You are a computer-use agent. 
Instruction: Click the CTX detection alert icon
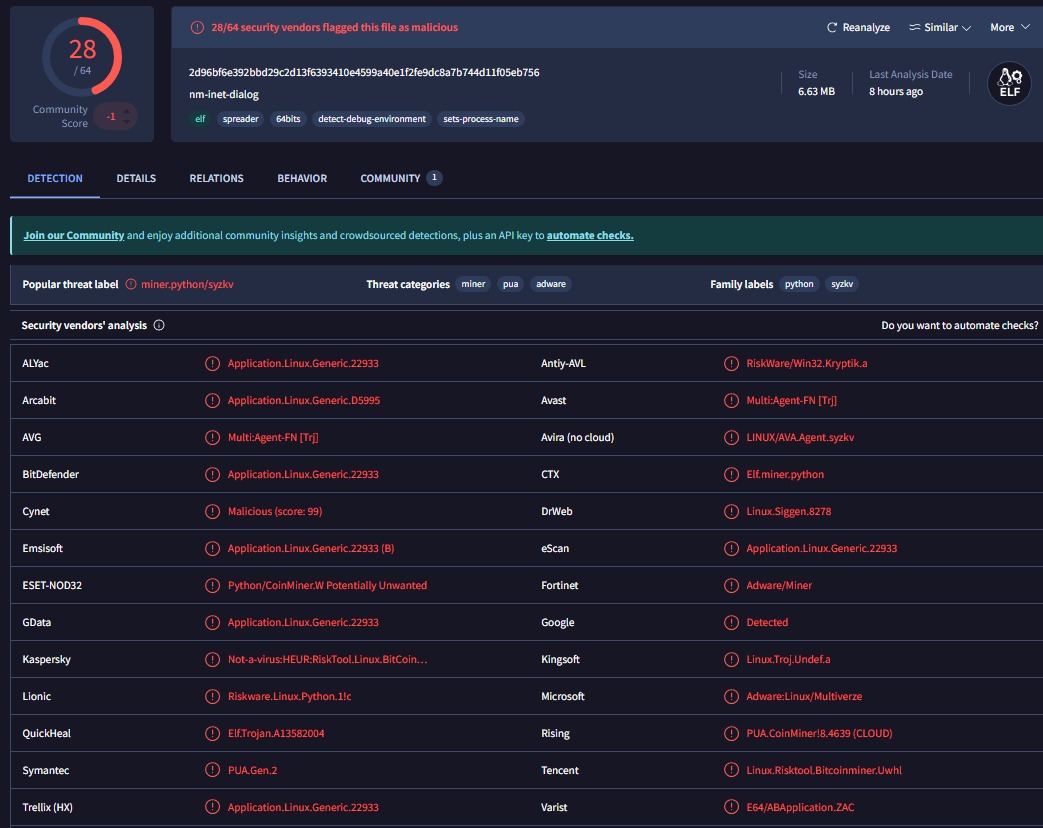click(731, 474)
